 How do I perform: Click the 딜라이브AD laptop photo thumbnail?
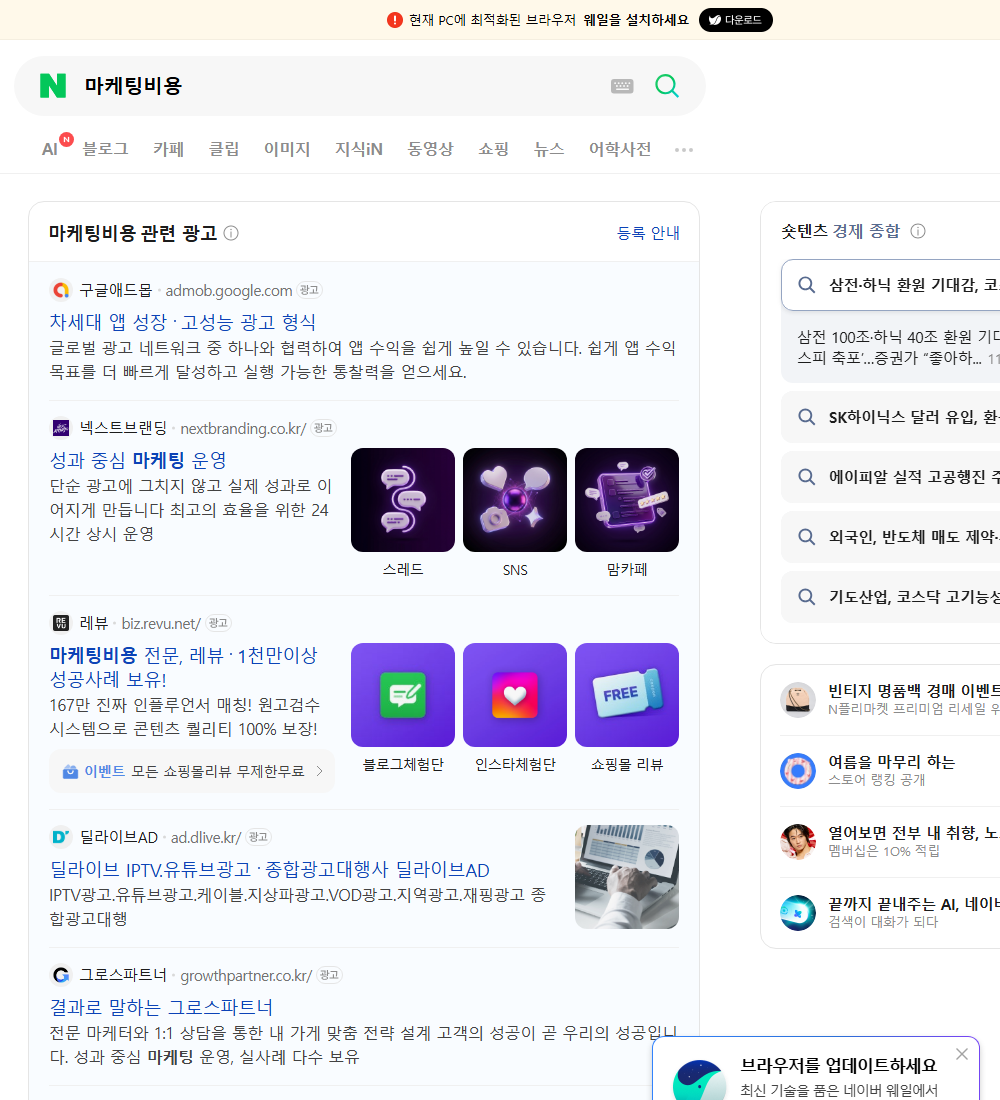(x=627, y=877)
